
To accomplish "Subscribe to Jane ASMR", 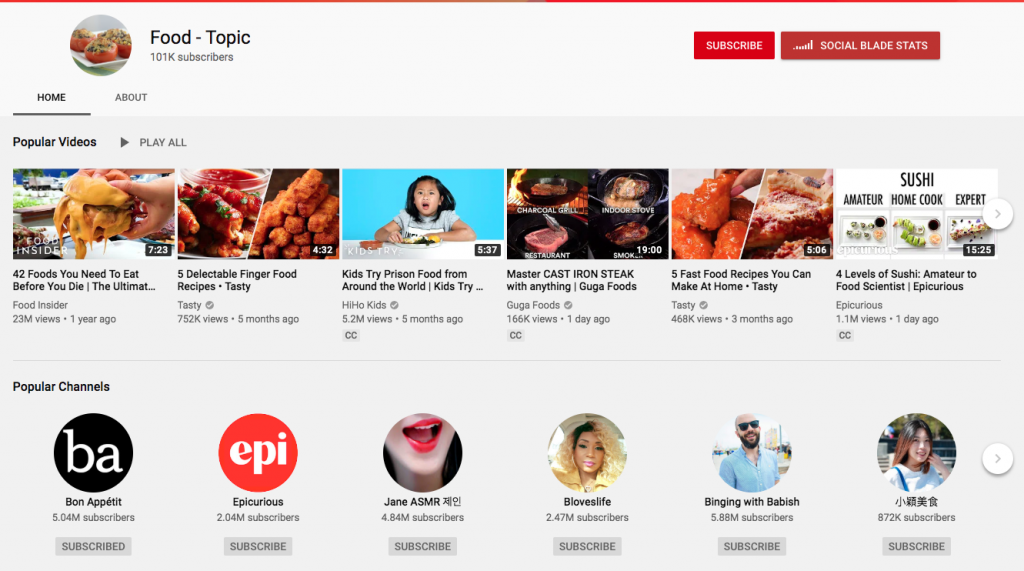I will click(x=423, y=546).
